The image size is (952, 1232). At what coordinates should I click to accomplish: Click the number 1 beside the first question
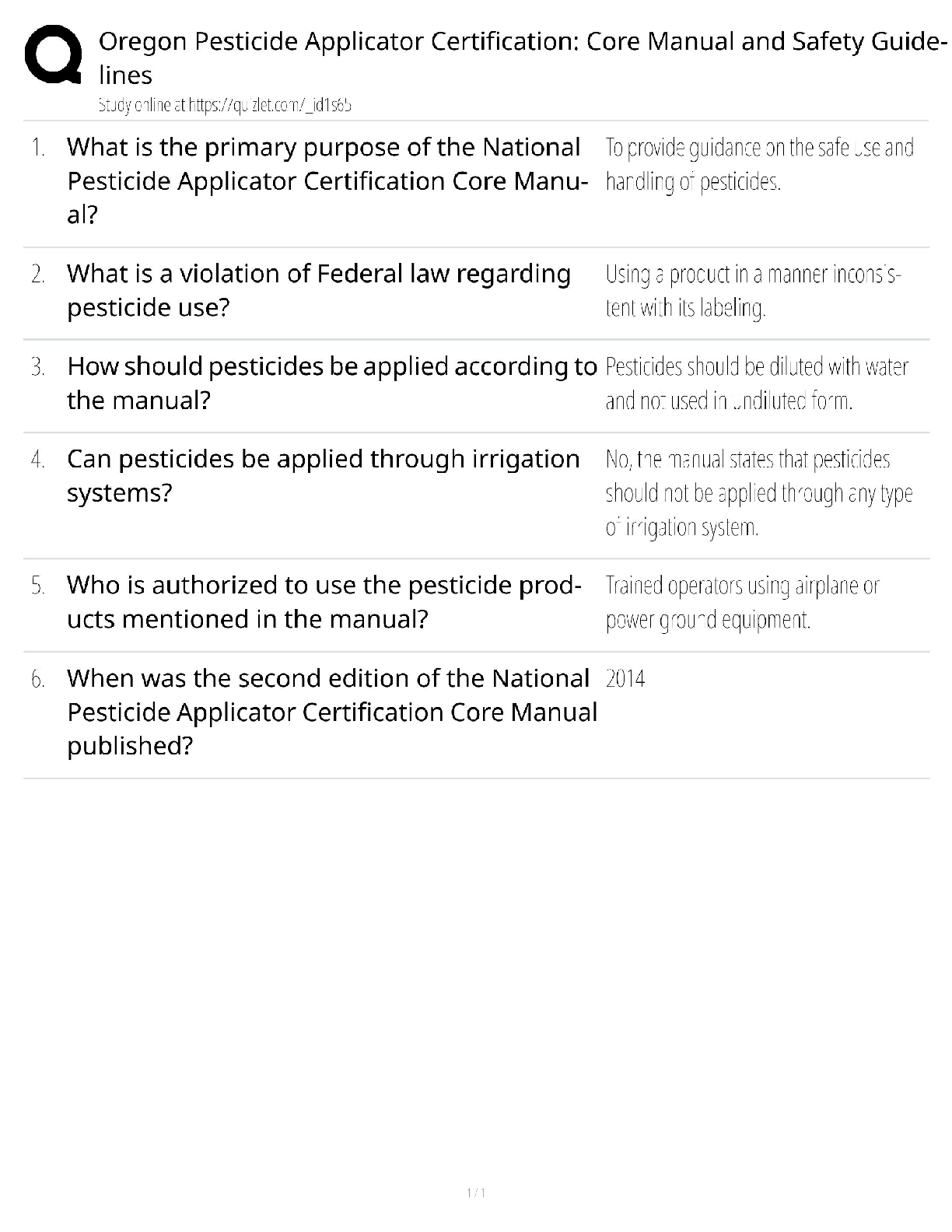38,148
